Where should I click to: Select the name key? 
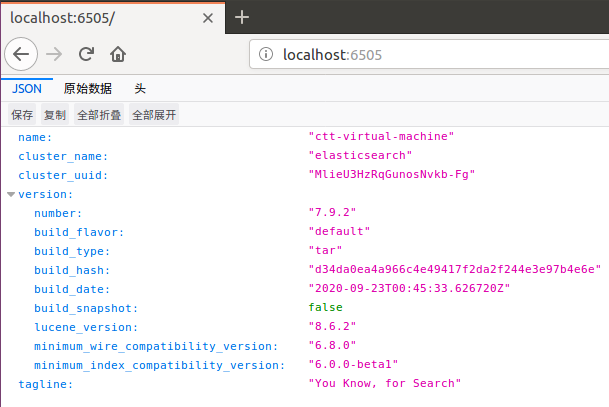coord(35,137)
